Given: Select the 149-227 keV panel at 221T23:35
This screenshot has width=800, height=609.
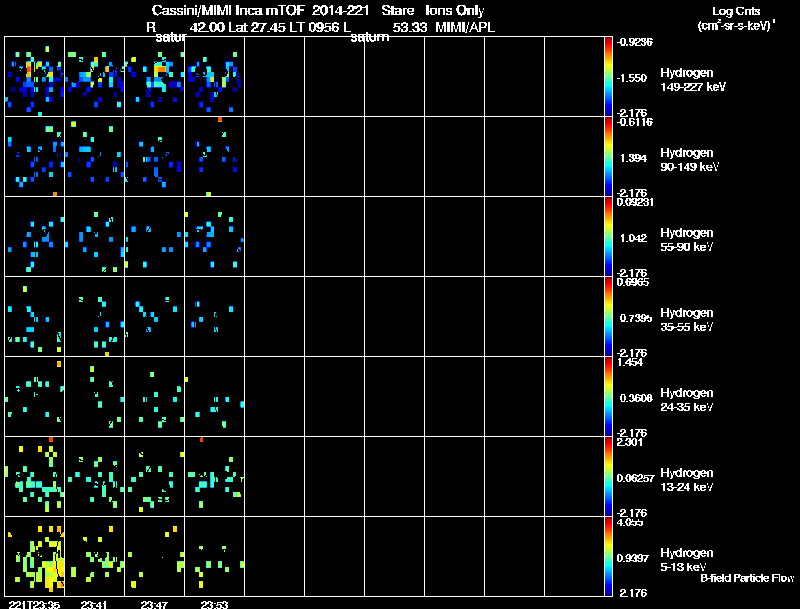Looking at the screenshot, I should (35, 77).
